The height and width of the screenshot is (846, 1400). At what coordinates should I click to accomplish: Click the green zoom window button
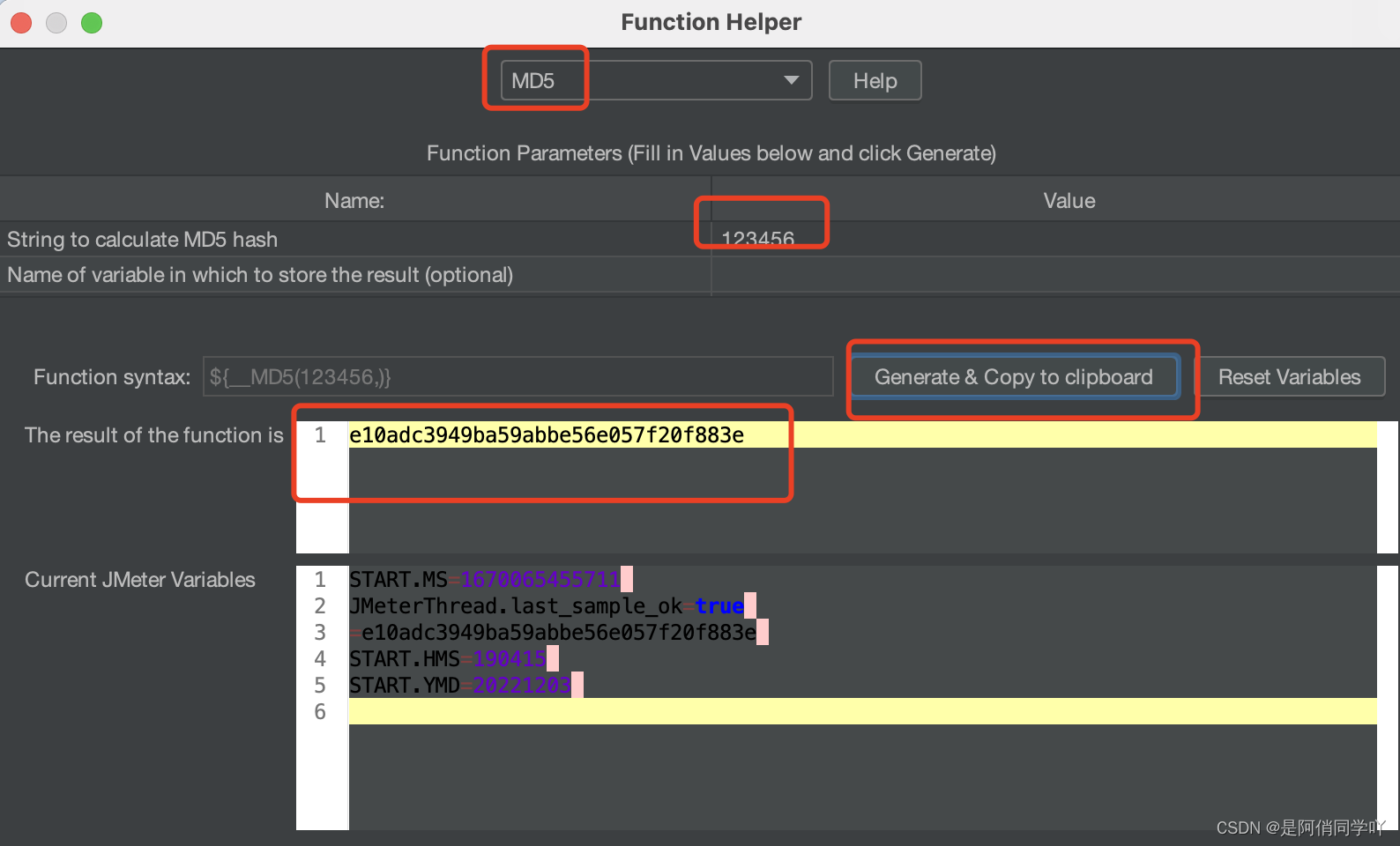(x=92, y=23)
